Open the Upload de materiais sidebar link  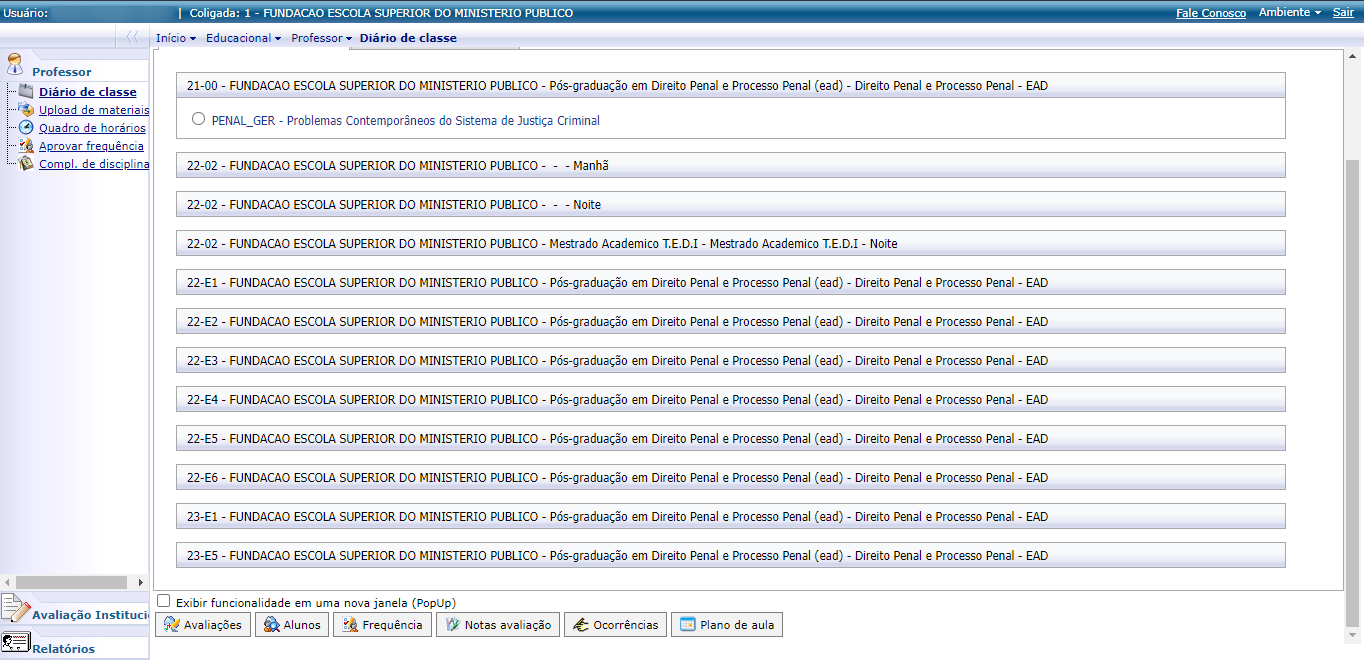click(x=94, y=110)
